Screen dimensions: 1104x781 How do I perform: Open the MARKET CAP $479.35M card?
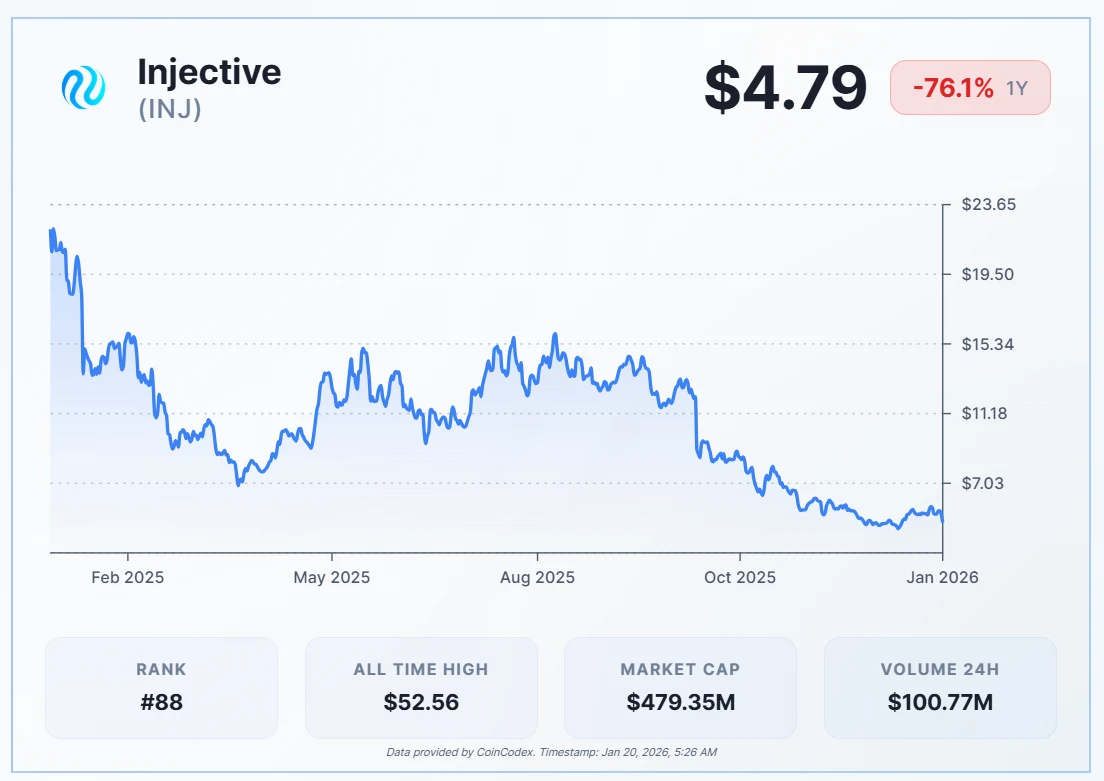680,687
